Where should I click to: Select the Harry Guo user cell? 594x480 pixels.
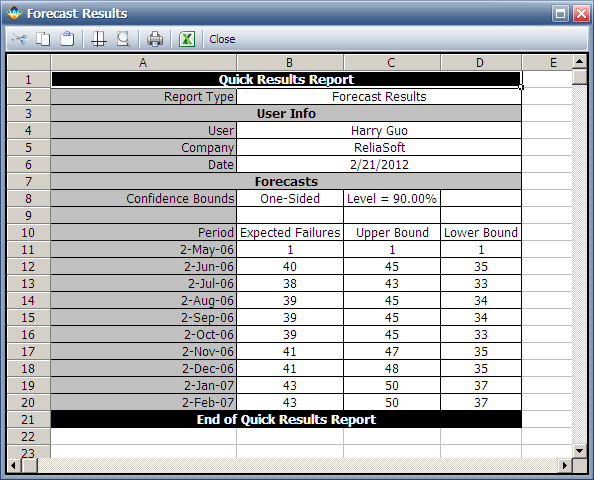[379, 130]
